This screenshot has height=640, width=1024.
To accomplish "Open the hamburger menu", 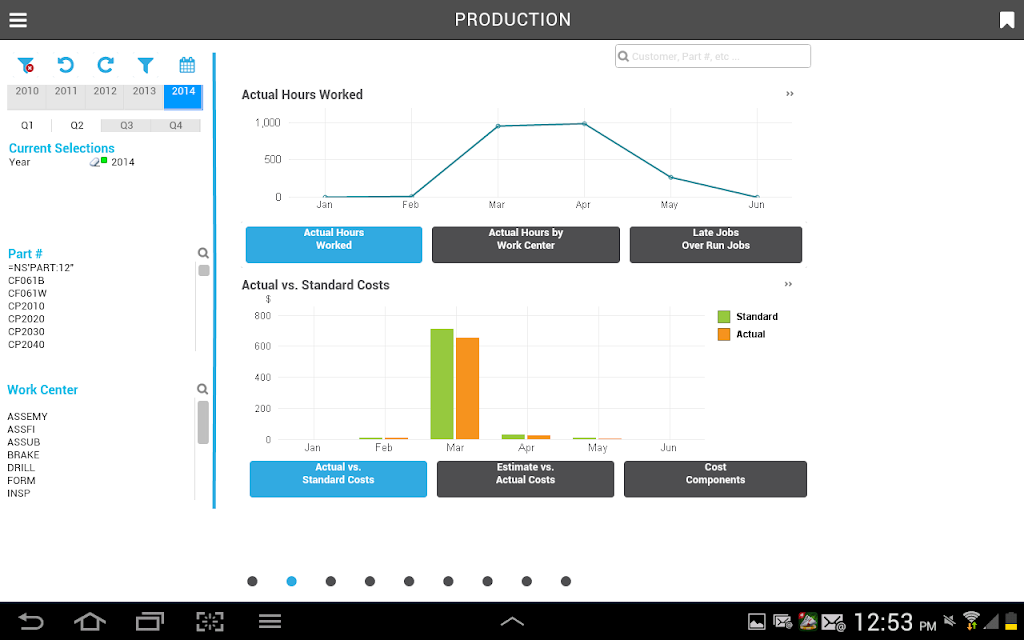I will [18, 20].
